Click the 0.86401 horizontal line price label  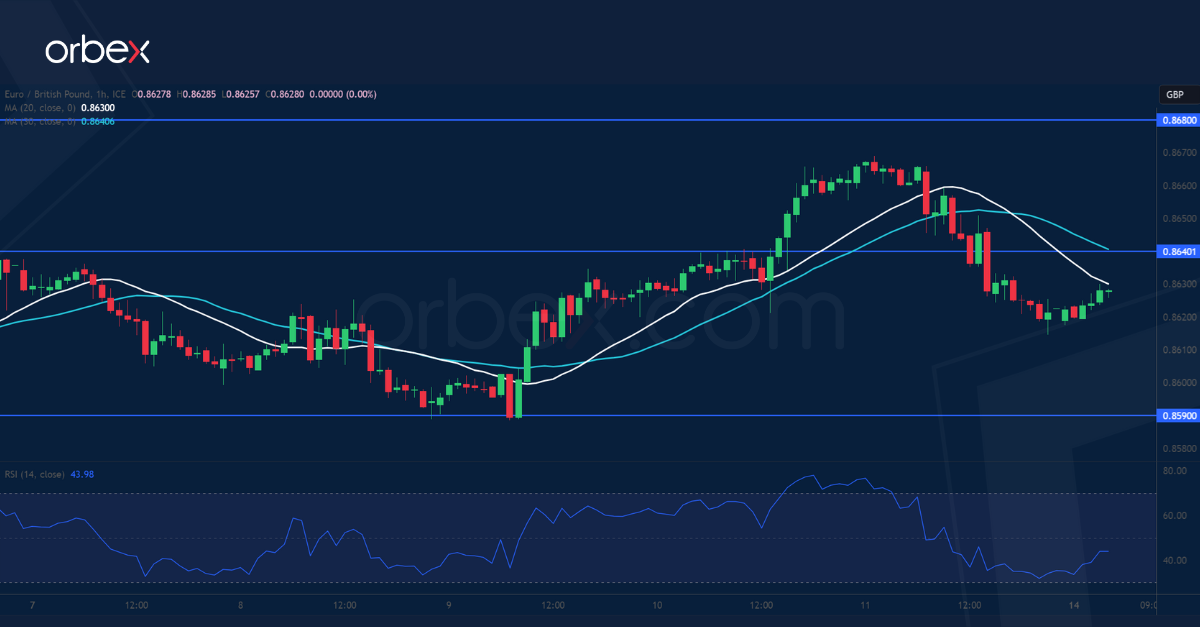click(1178, 252)
